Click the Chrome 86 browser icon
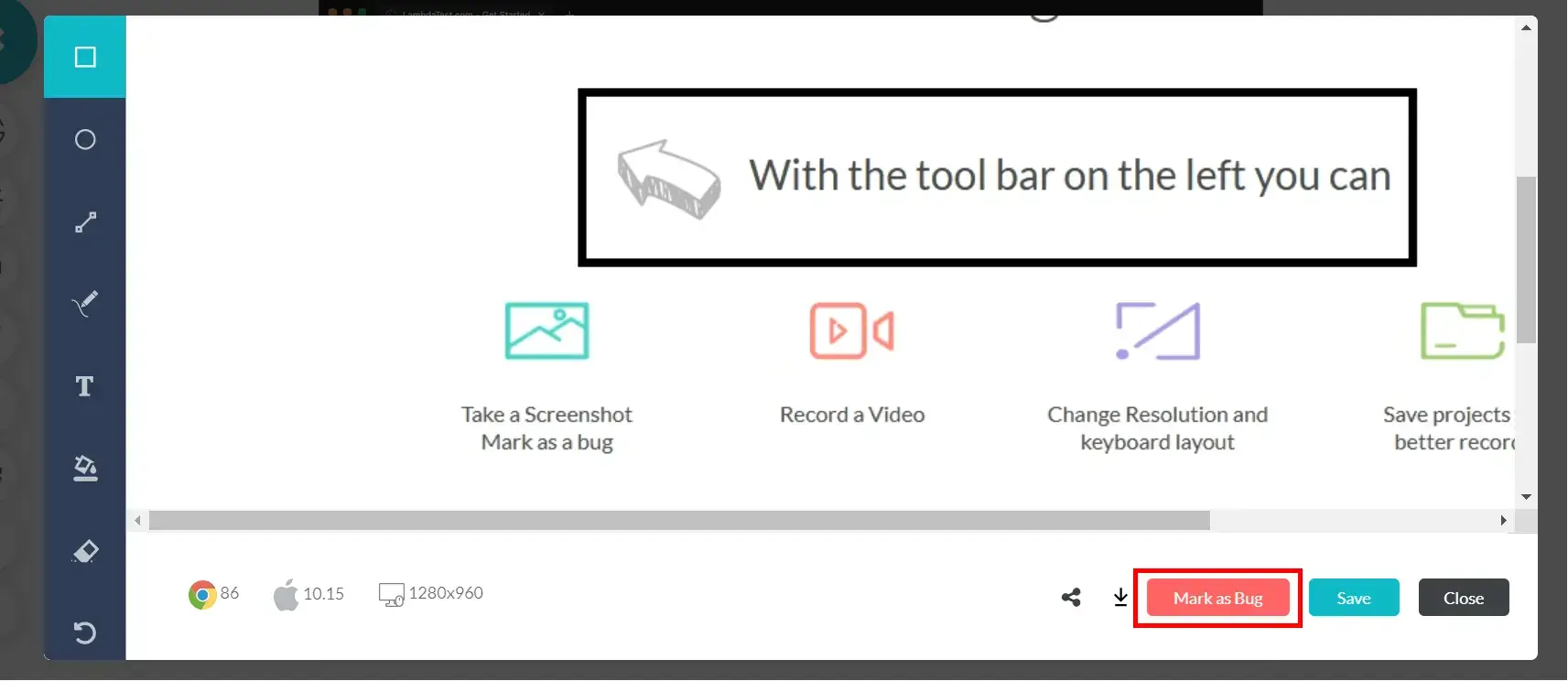 [x=202, y=595]
